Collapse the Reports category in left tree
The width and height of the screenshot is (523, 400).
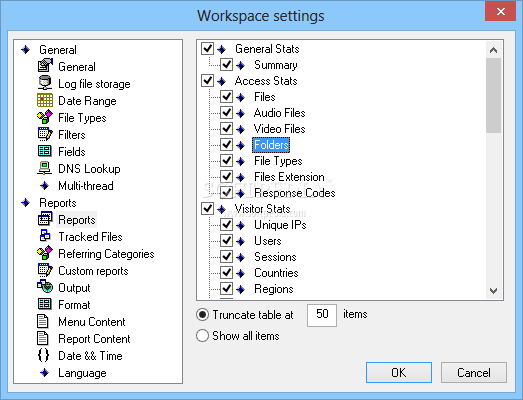tap(26, 203)
